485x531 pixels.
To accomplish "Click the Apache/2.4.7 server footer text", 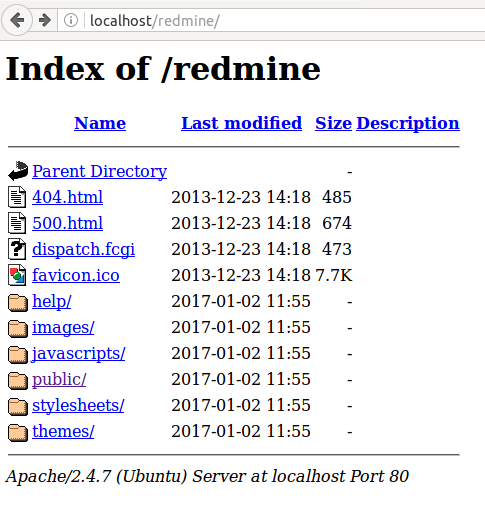I will (207, 476).
